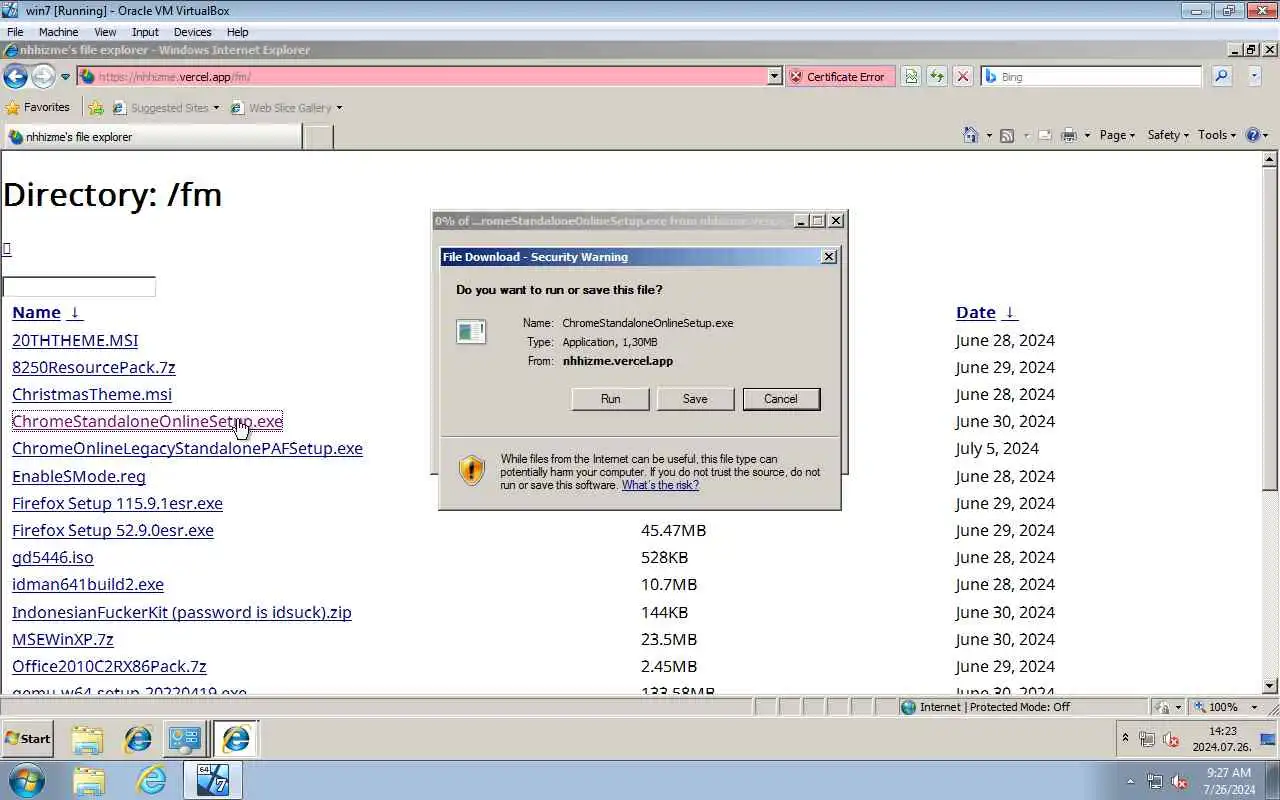Screen dimensions: 1280x800
Task: Click the filter input box above Name
Action: (x=79, y=287)
